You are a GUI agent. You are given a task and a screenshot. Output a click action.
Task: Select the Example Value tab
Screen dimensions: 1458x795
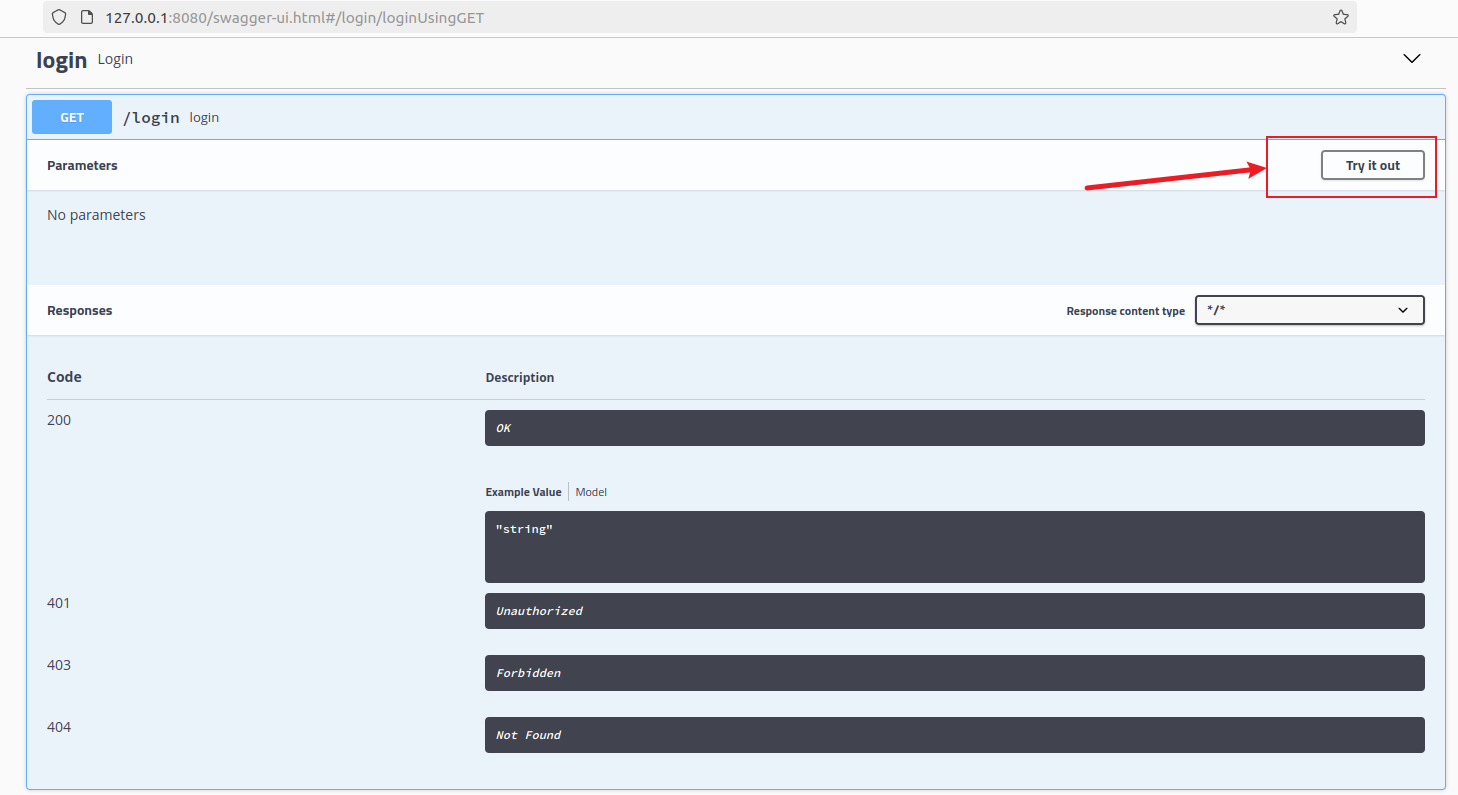[x=523, y=492]
